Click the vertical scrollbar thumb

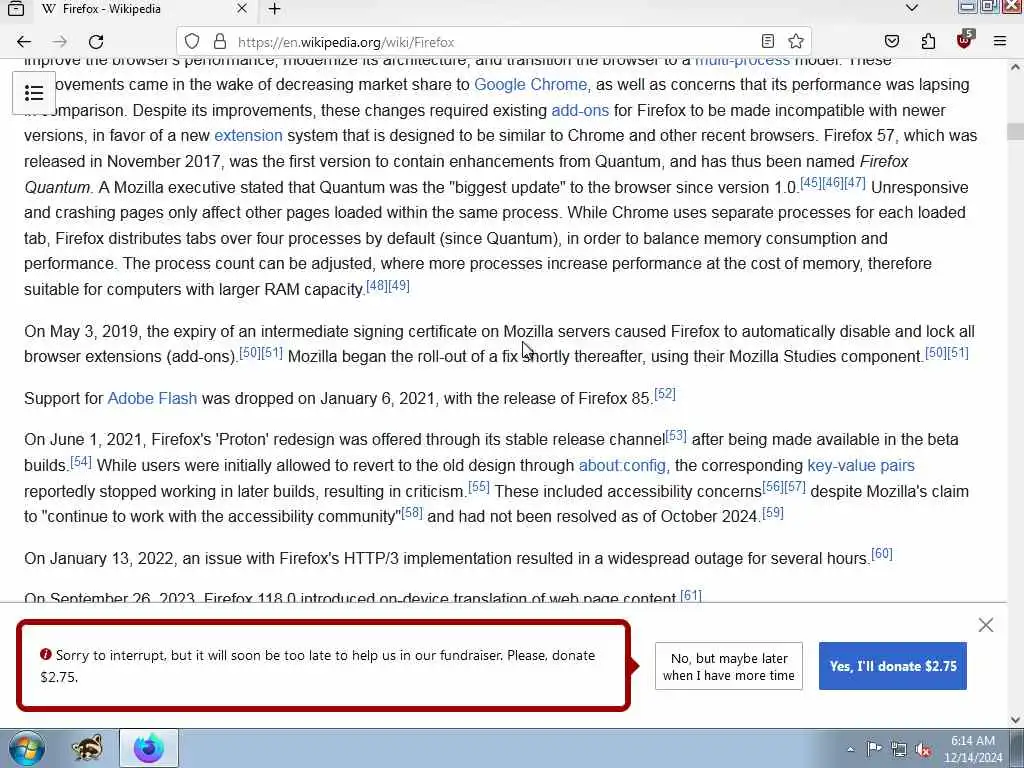1016,131
